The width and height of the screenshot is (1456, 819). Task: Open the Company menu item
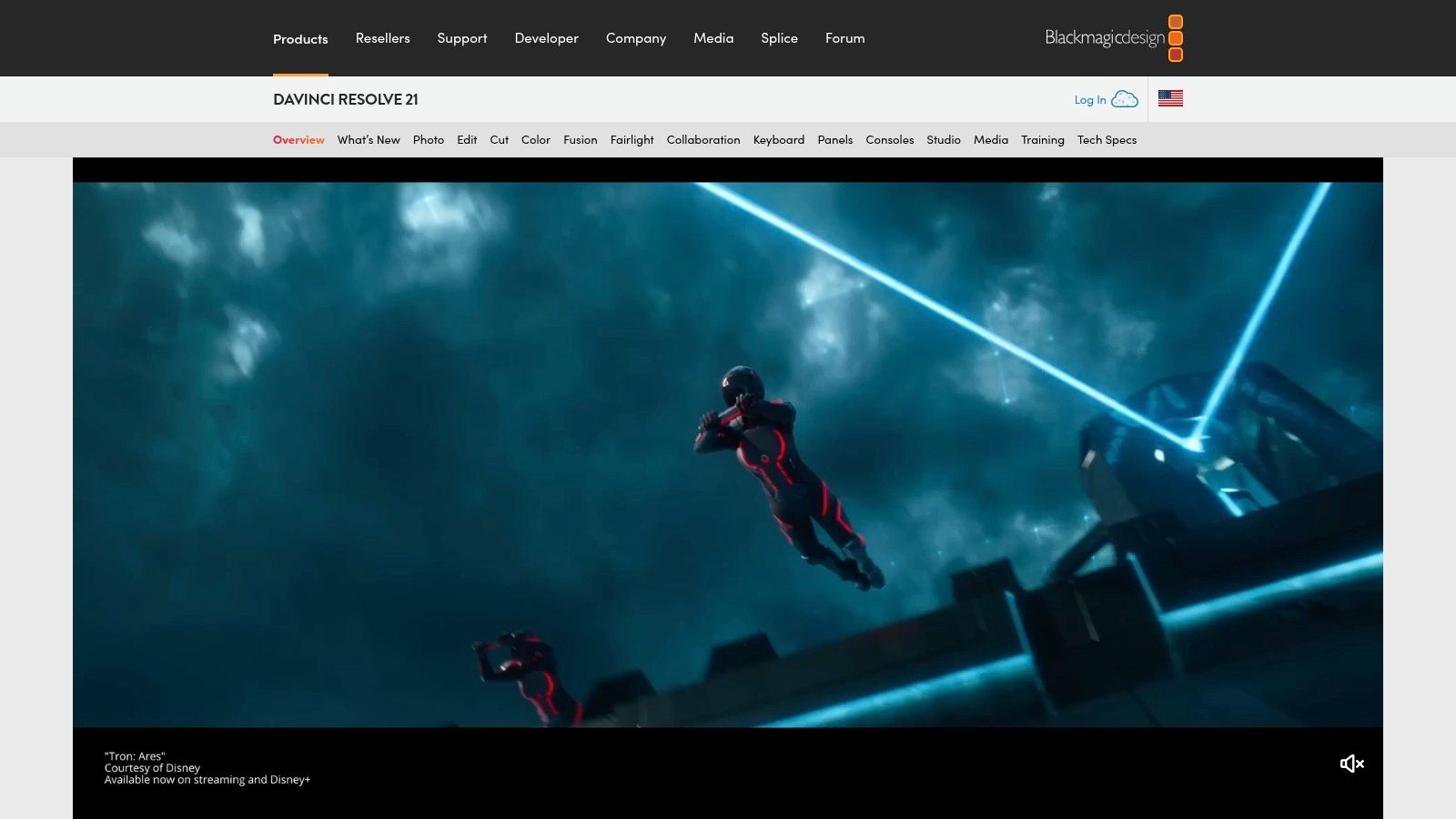tap(636, 38)
